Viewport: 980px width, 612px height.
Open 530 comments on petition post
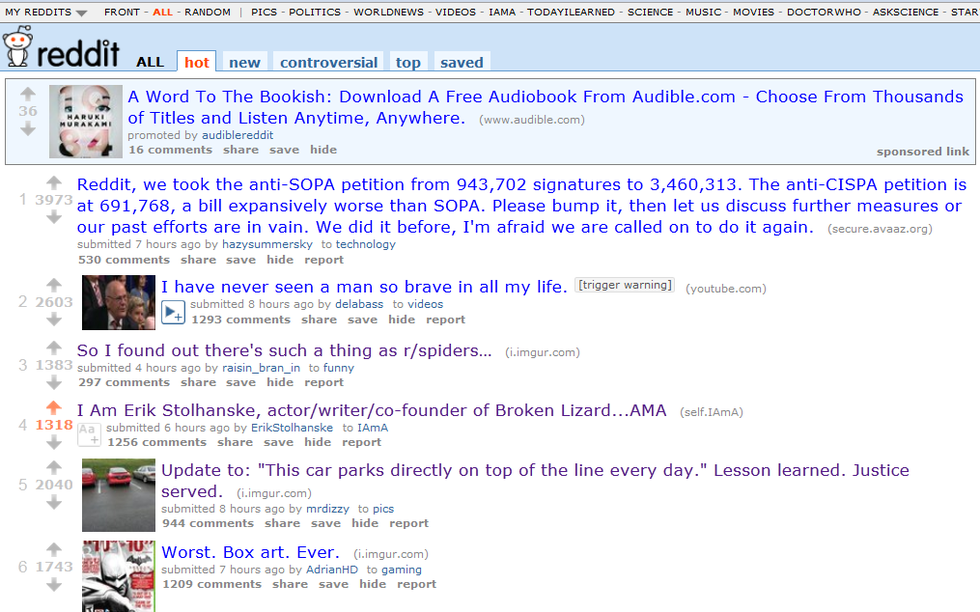point(124,259)
